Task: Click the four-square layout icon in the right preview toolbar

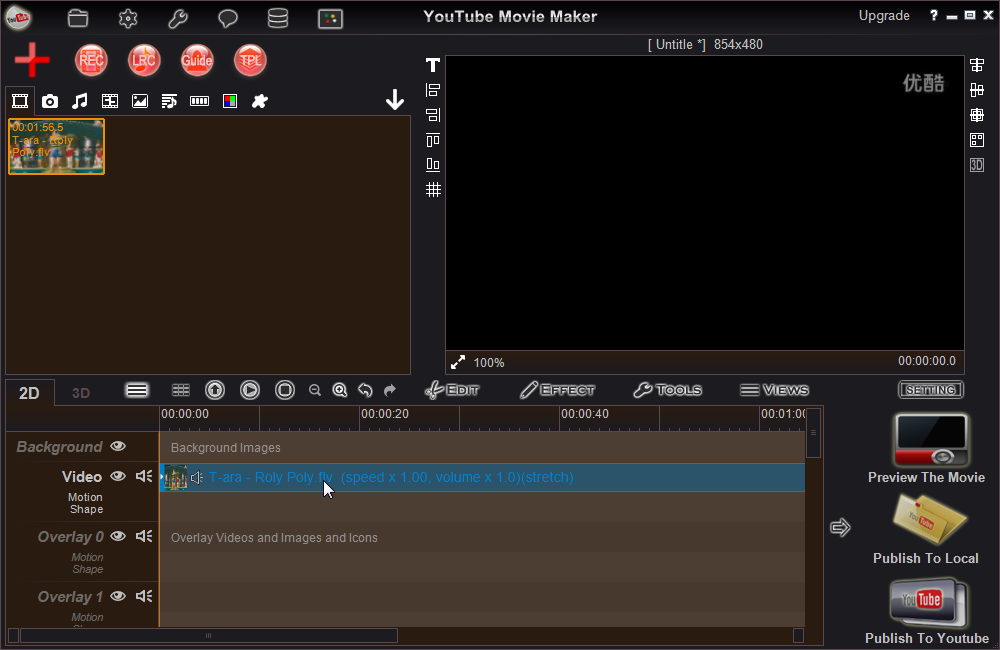Action: pos(976,140)
